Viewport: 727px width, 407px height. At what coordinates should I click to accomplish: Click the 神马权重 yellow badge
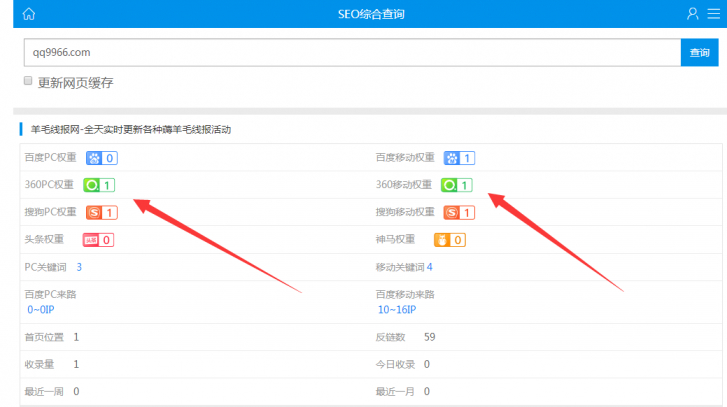coord(450,240)
